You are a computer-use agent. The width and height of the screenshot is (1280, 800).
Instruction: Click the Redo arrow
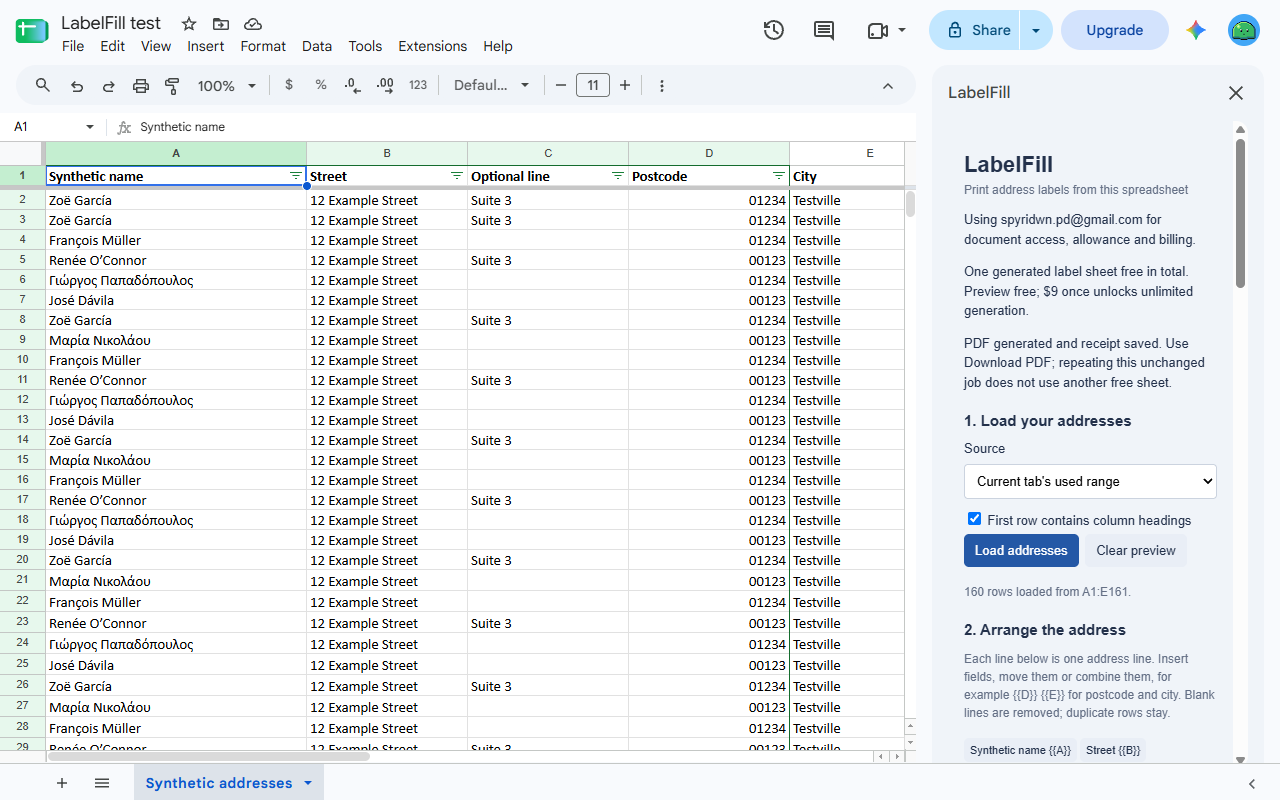pos(109,86)
